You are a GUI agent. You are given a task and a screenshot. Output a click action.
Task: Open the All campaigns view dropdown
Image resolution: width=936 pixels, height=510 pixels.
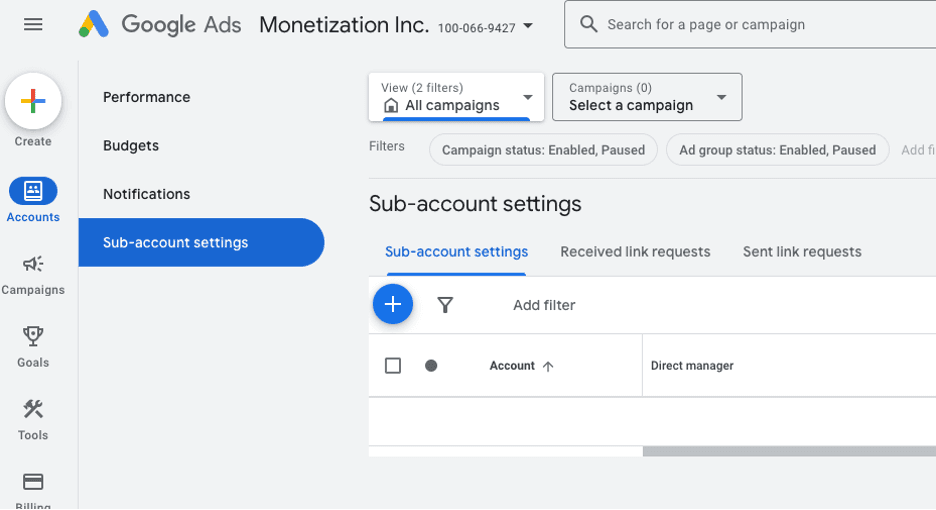click(x=456, y=97)
